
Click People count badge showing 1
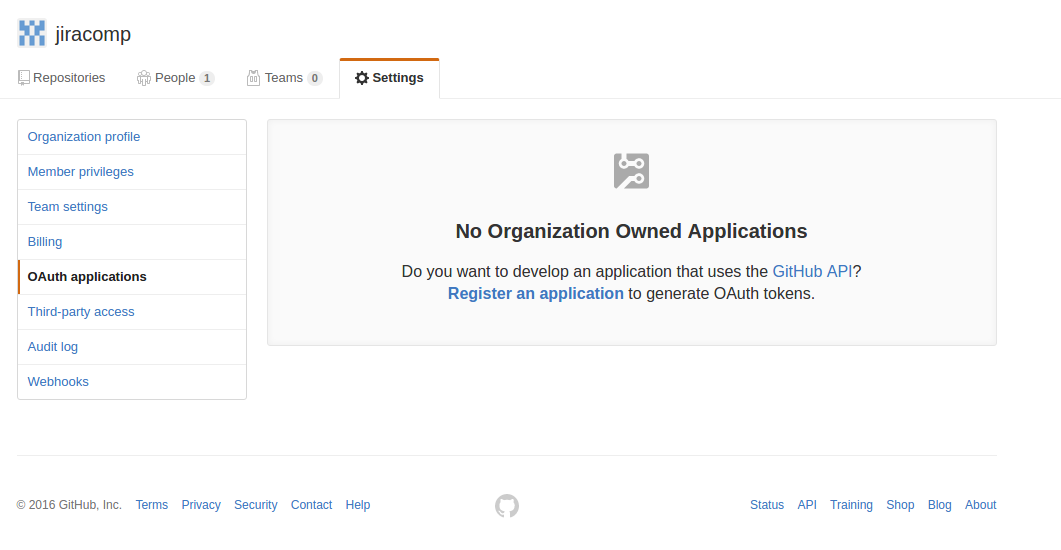click(207, 78)
